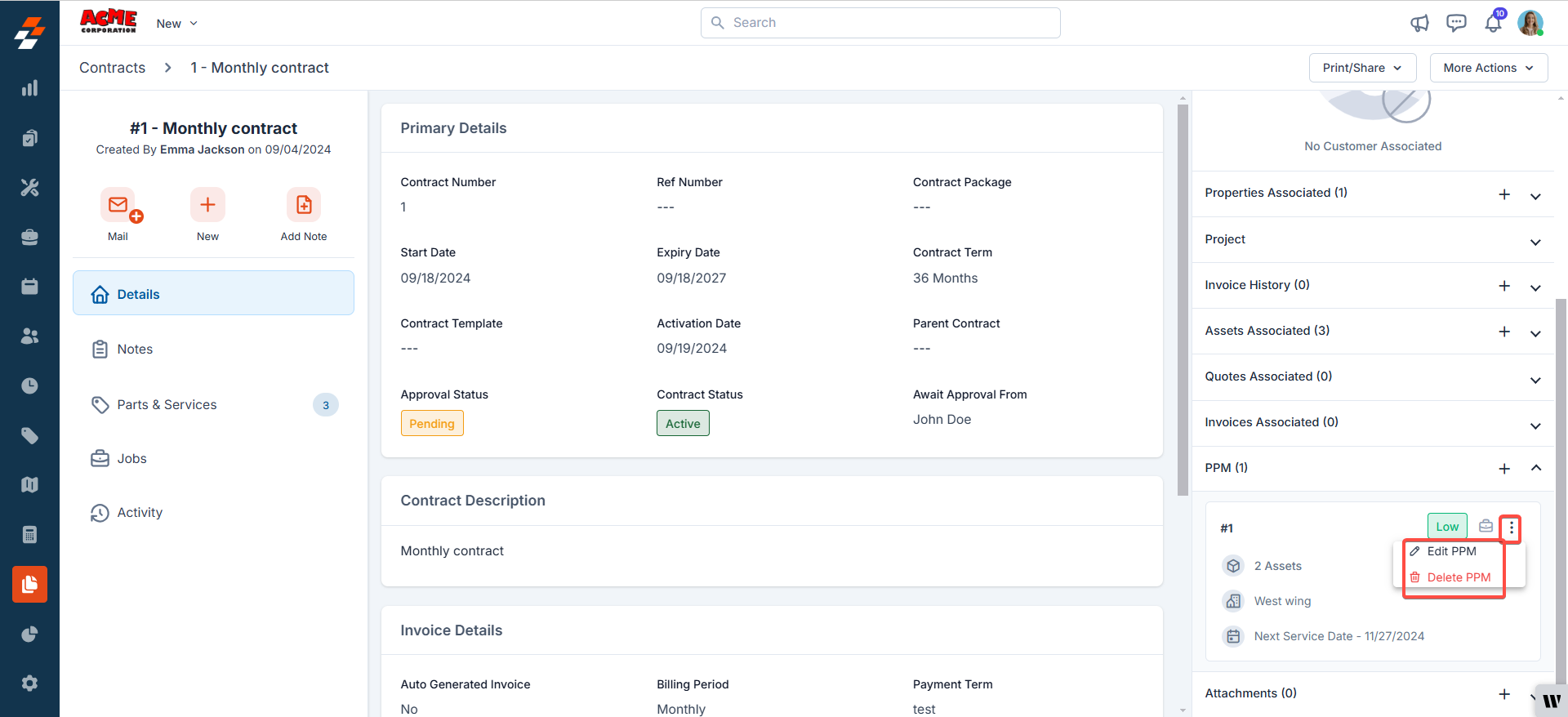This screenshot has width=1568, height=717.
Task: Click the Add Note icon
Action: click(303, 205)
